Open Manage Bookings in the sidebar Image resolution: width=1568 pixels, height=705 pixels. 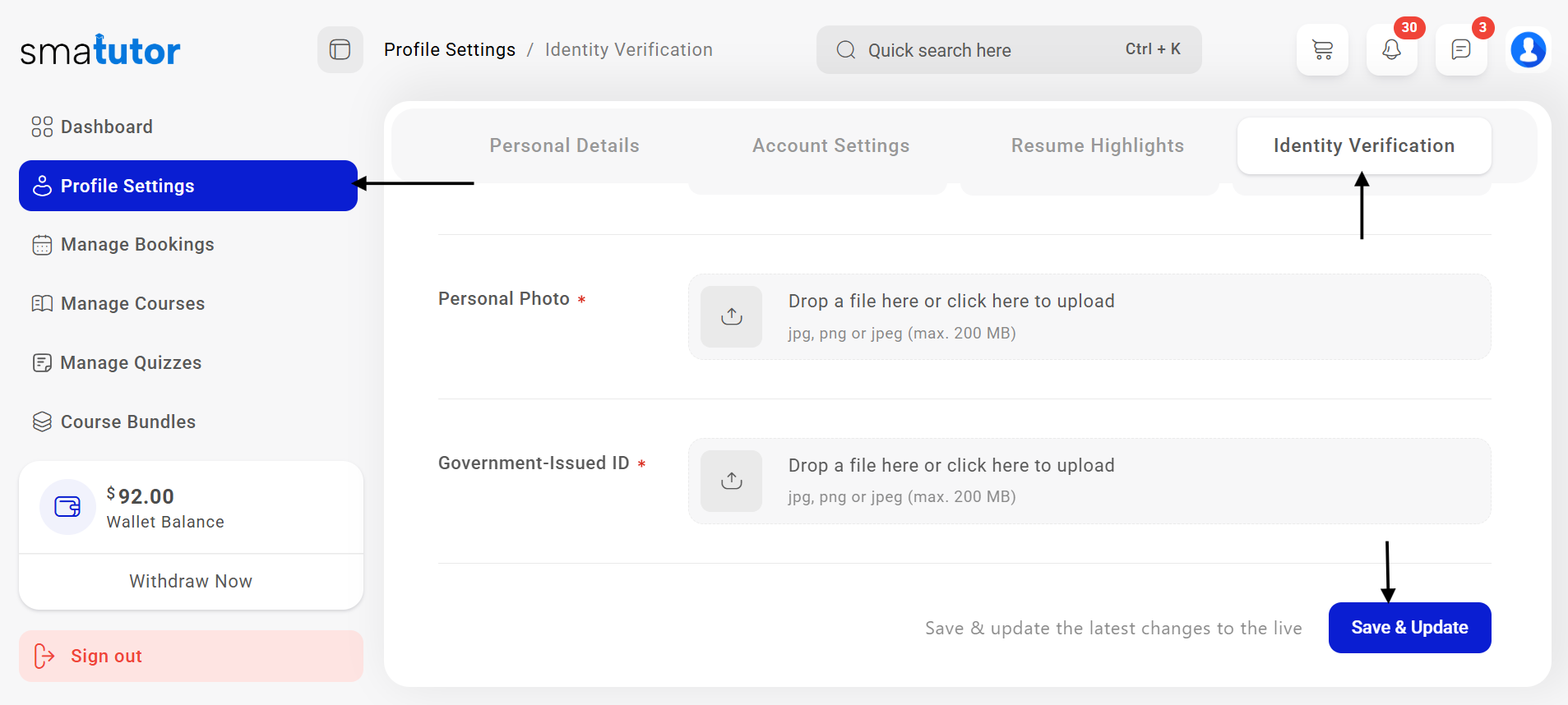[x=137, y=245]
